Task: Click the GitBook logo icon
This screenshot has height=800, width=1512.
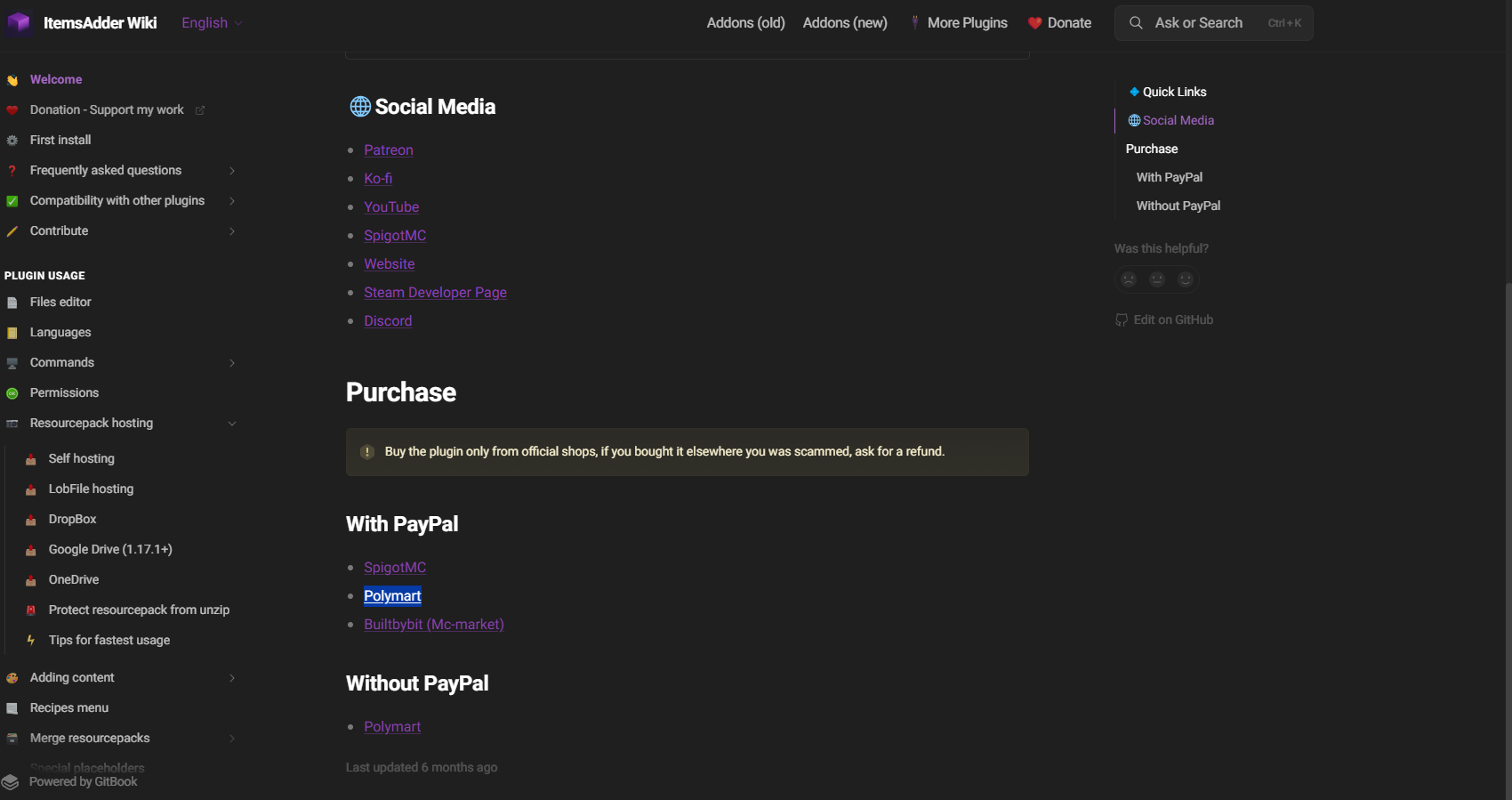Action: [x=11, y=781]
